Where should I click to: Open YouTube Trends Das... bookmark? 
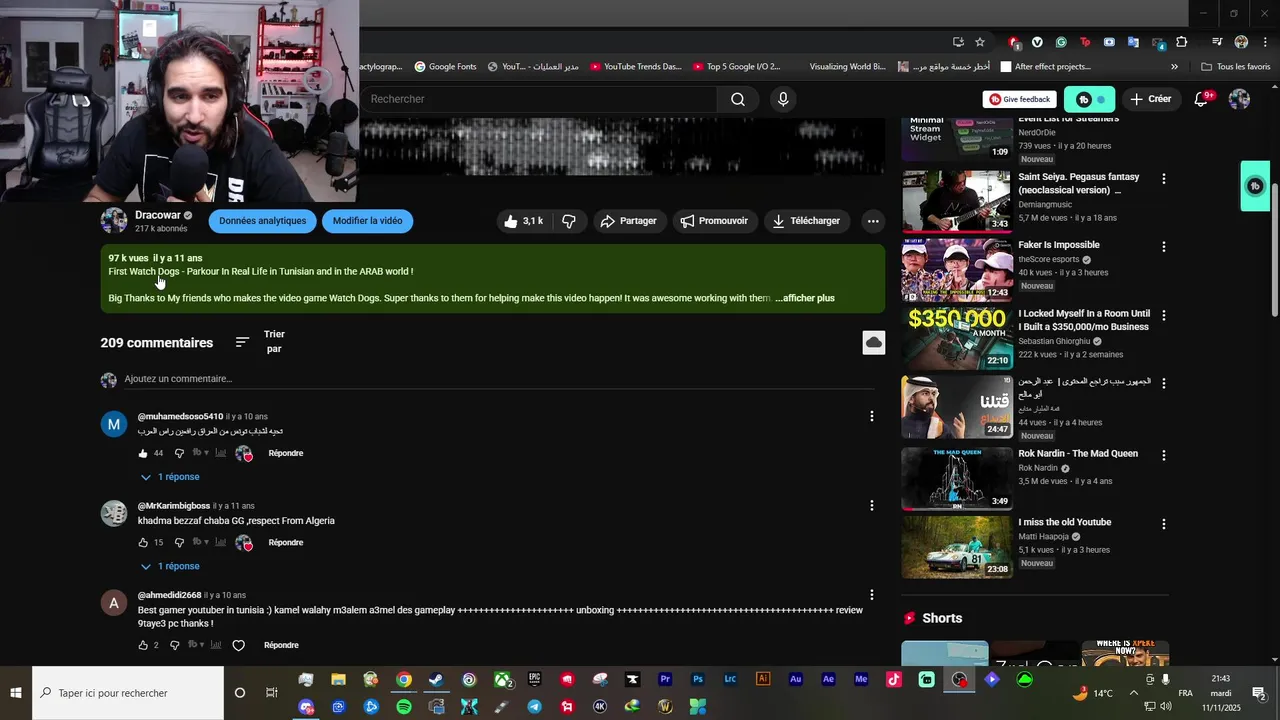pyautogui.click(x=635, y=67)
